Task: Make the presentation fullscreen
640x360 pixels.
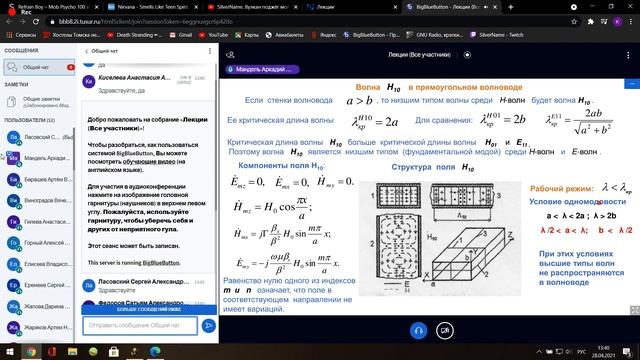Action: point(635,310)
